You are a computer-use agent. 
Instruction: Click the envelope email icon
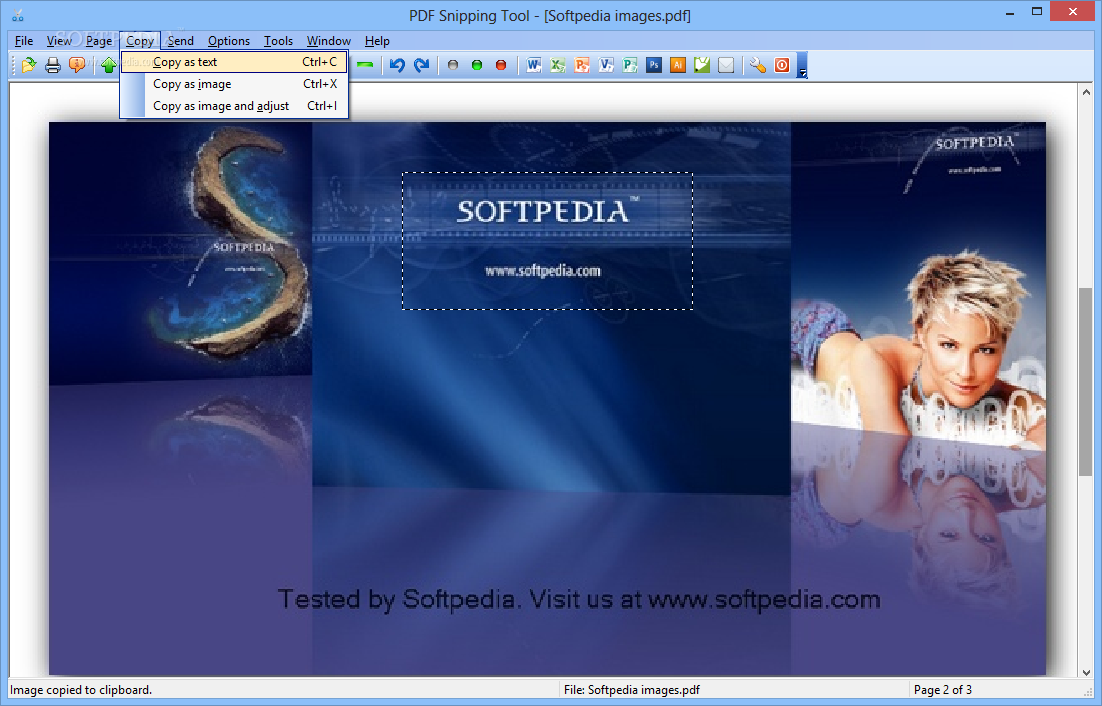tap(726, 65)
